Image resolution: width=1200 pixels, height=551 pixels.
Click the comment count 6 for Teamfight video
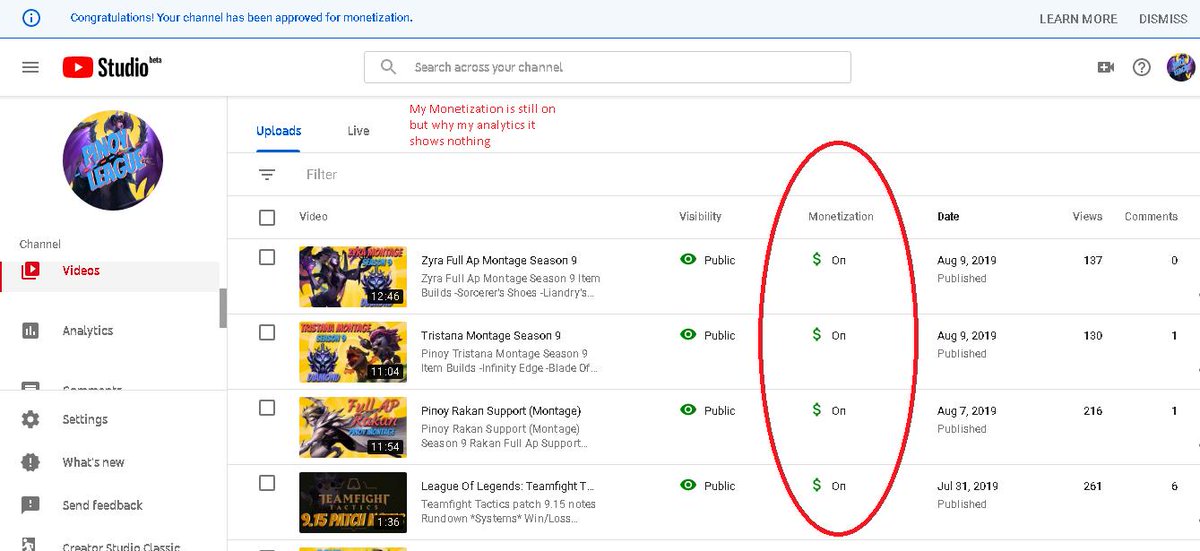tap(1174, 486)
